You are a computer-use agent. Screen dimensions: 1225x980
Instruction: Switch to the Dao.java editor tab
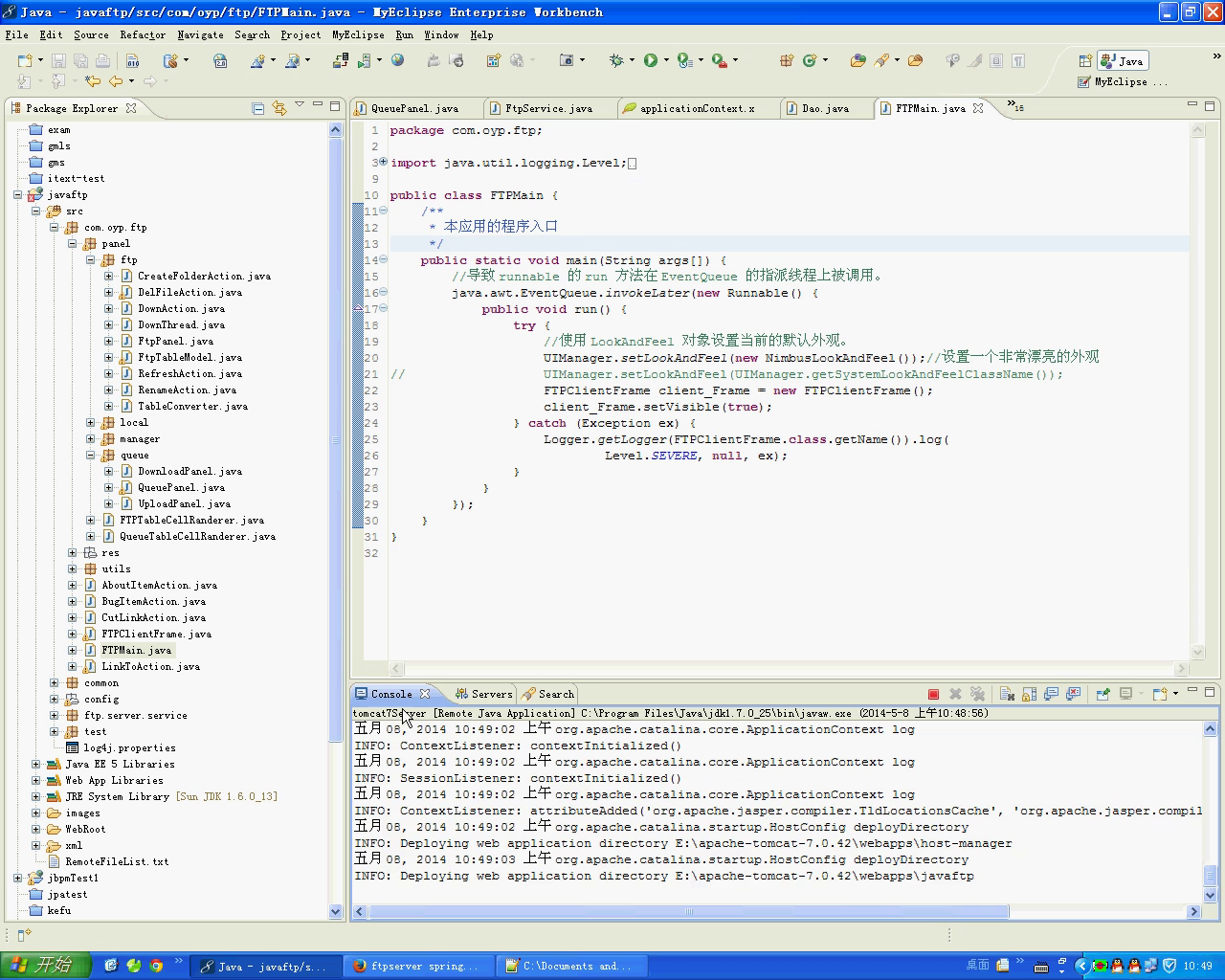tap(825, 108)
